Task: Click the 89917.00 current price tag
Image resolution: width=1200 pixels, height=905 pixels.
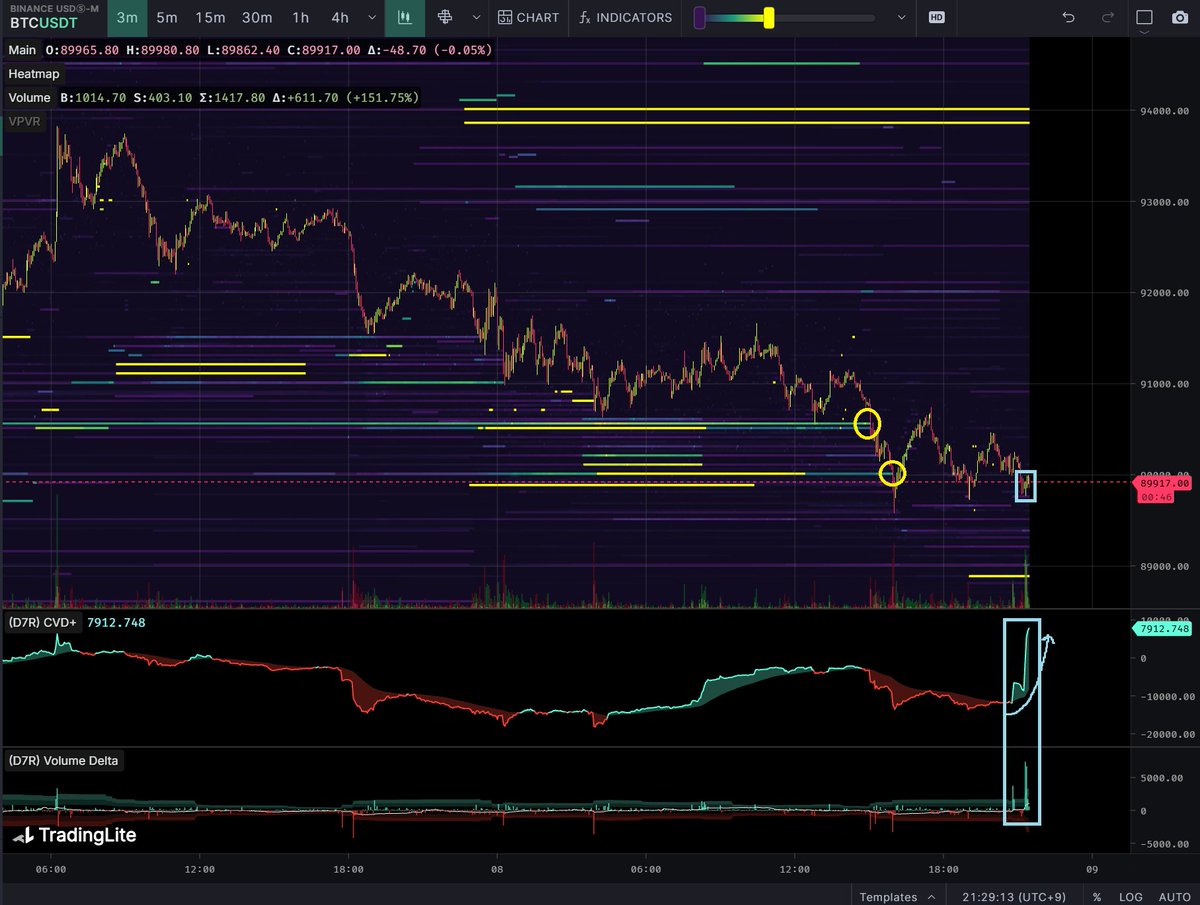Action: (1164, 483)
